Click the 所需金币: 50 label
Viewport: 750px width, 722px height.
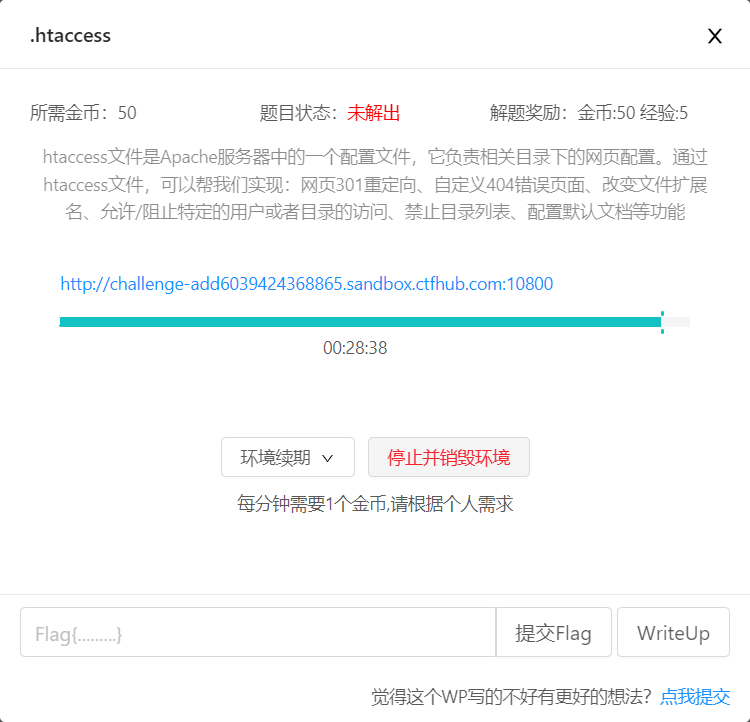point(83,113)
